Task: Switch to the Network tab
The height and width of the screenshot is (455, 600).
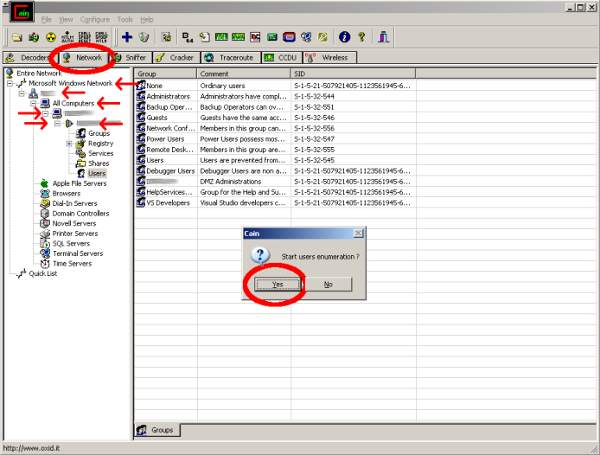Action: [84, 58]
